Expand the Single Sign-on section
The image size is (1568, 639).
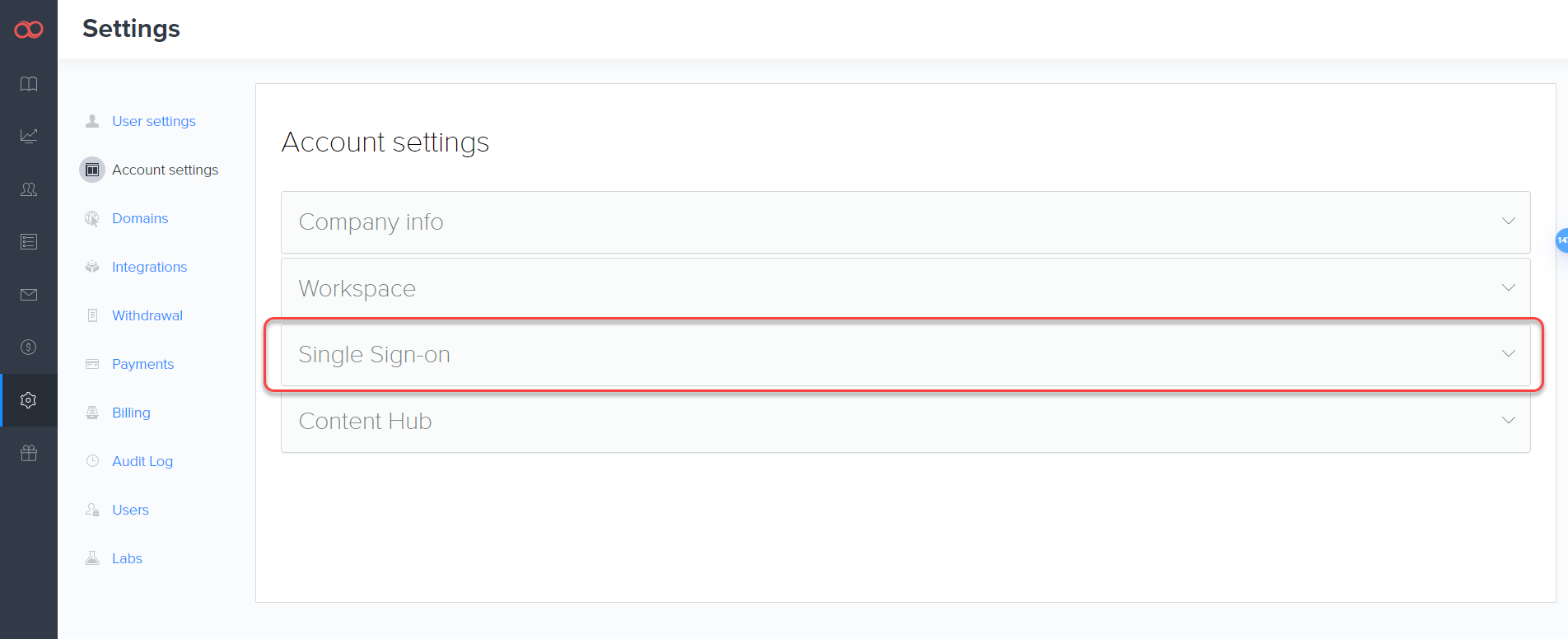point(1508,354)
